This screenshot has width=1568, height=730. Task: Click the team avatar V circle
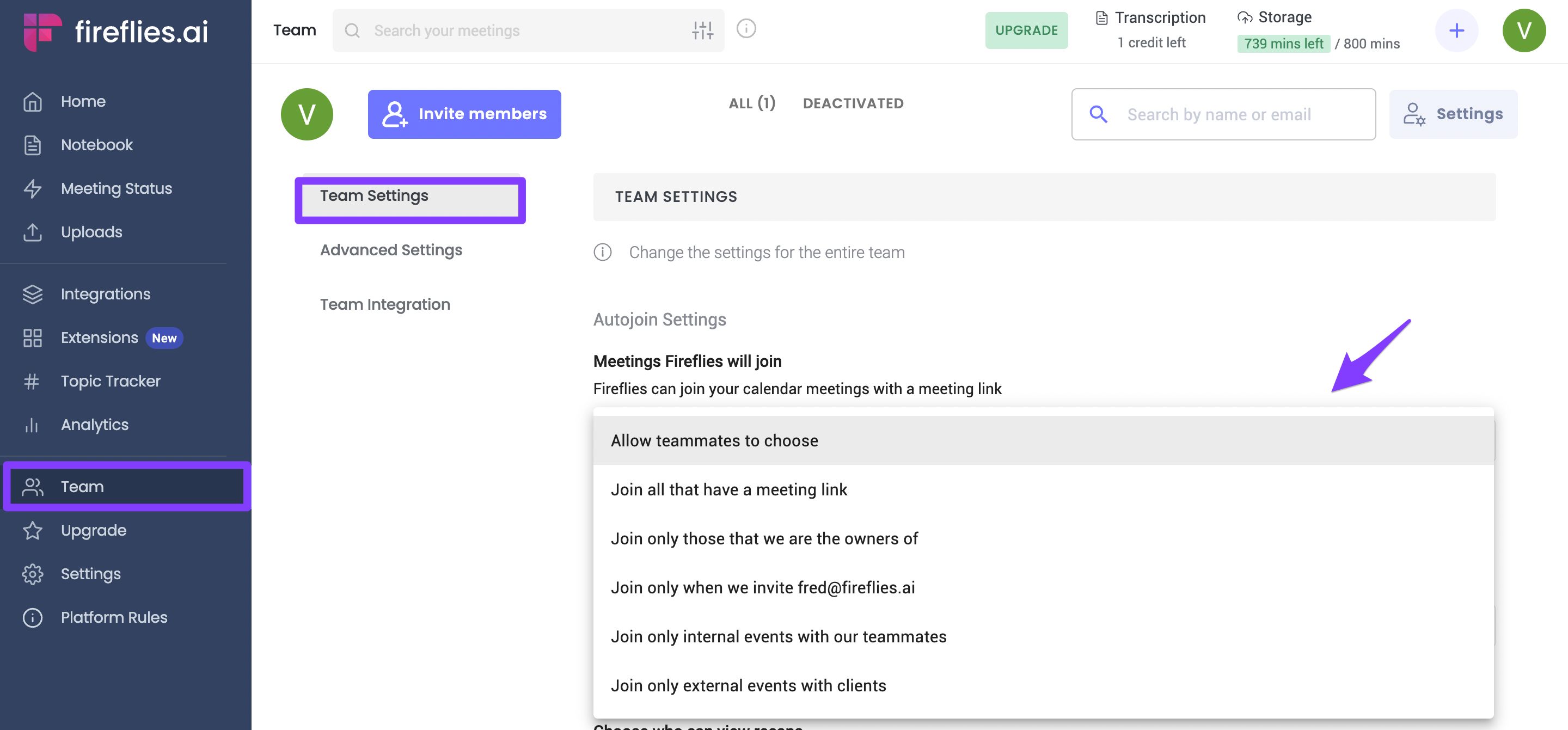click(307, 114)
